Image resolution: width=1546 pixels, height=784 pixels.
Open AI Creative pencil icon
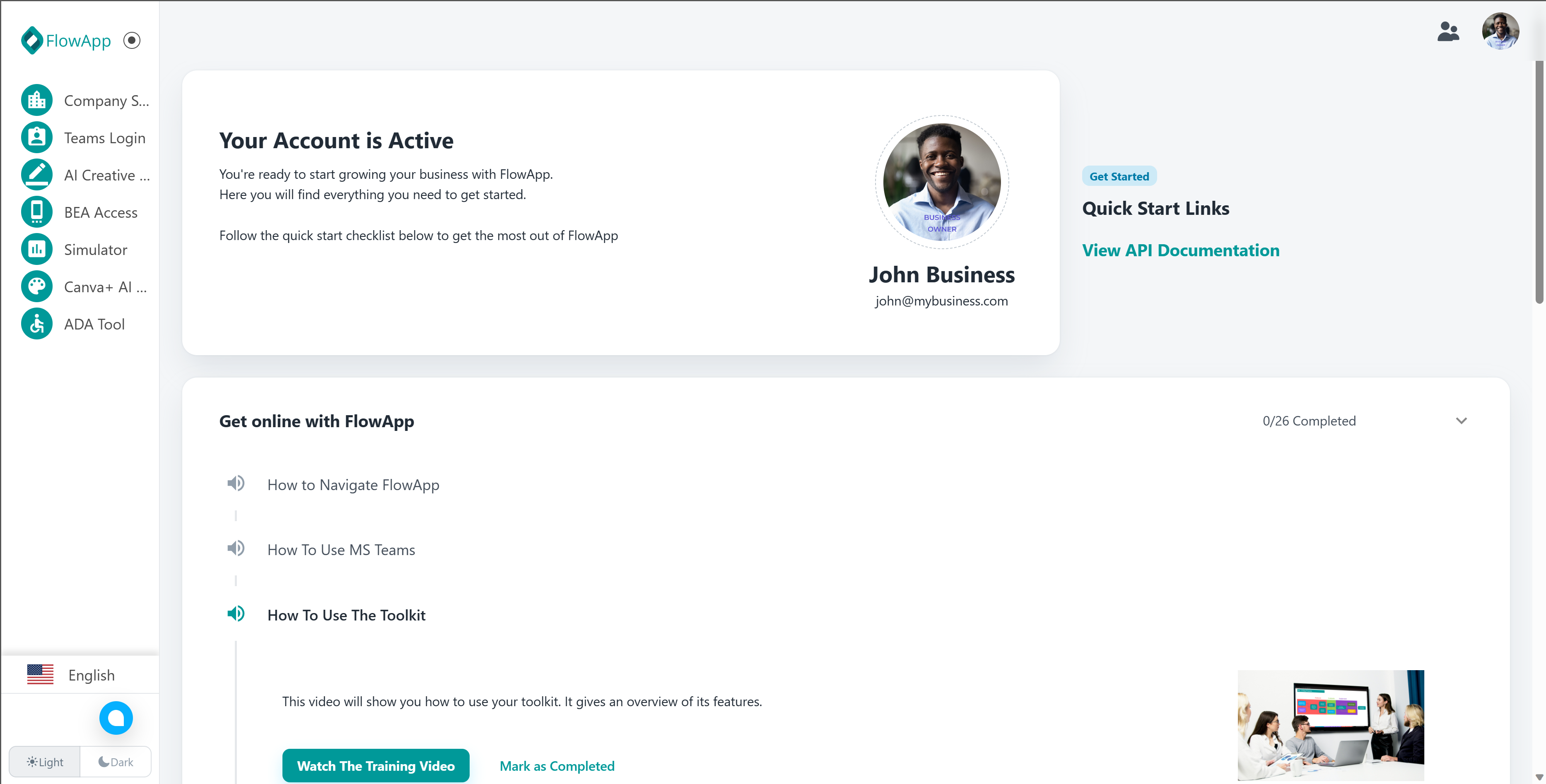(36, 175)
